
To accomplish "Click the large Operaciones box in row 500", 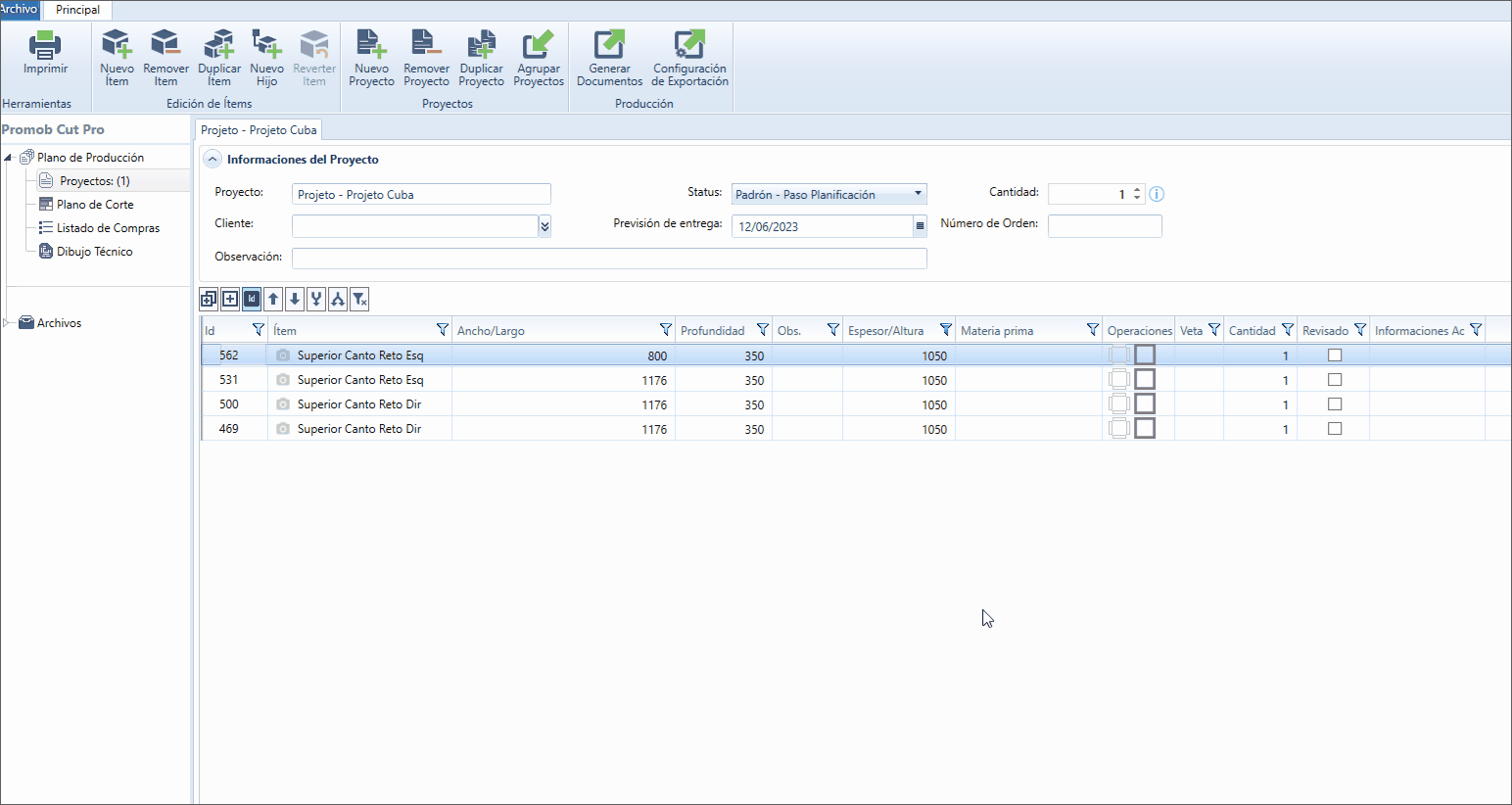I will point(1145,403).
